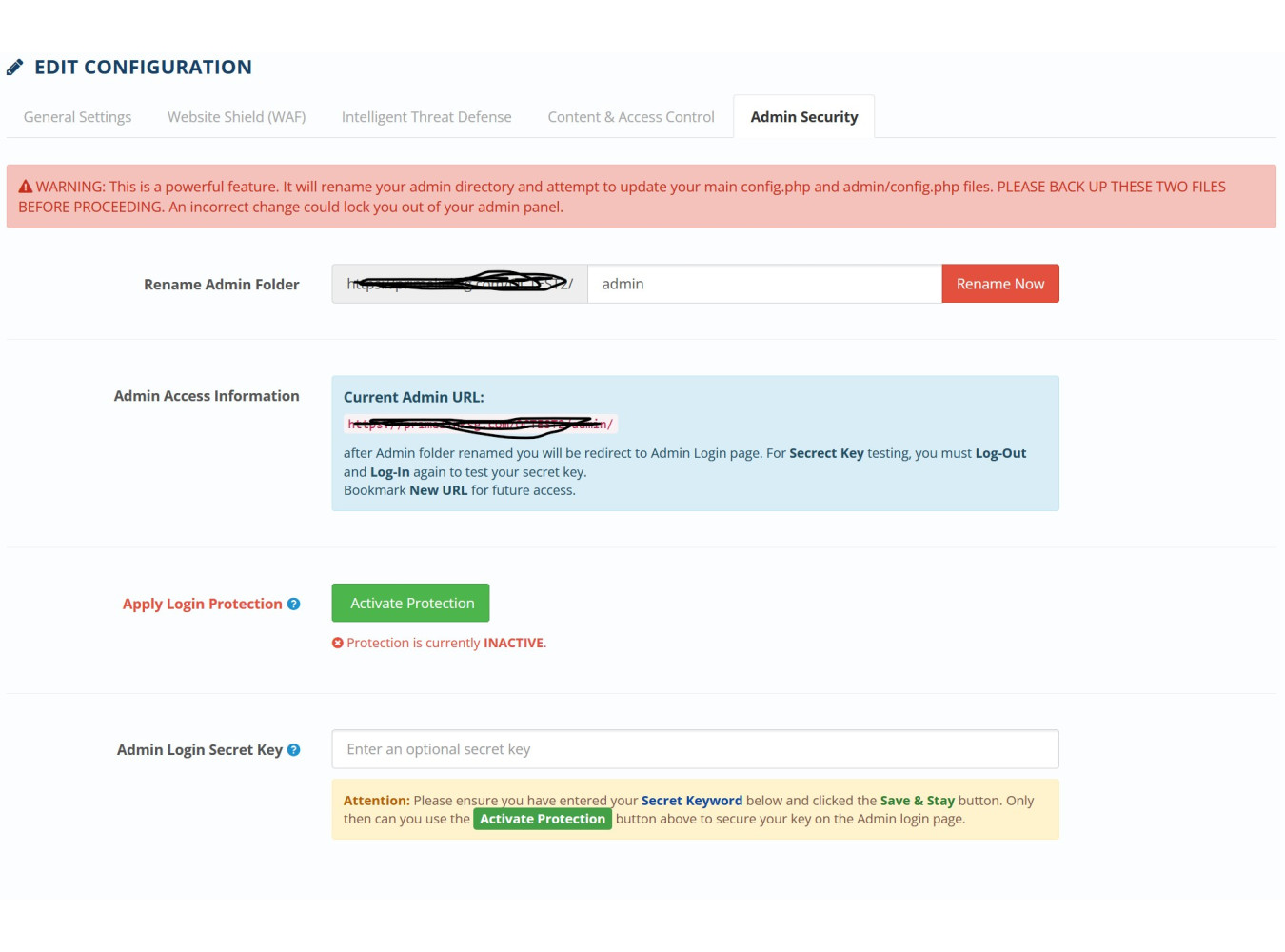Click the red X inactive status icon
Image resolution: width=1285 pixels, height=952 pixels.
coord(337,644)
